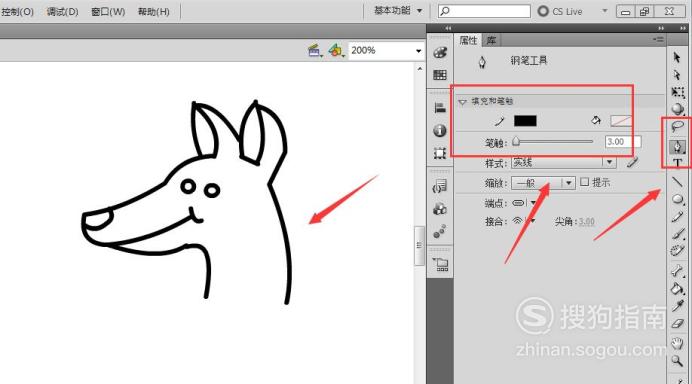Collapse the 填充和笔触 section
This screenshot has height=384, width=692.
463,102
